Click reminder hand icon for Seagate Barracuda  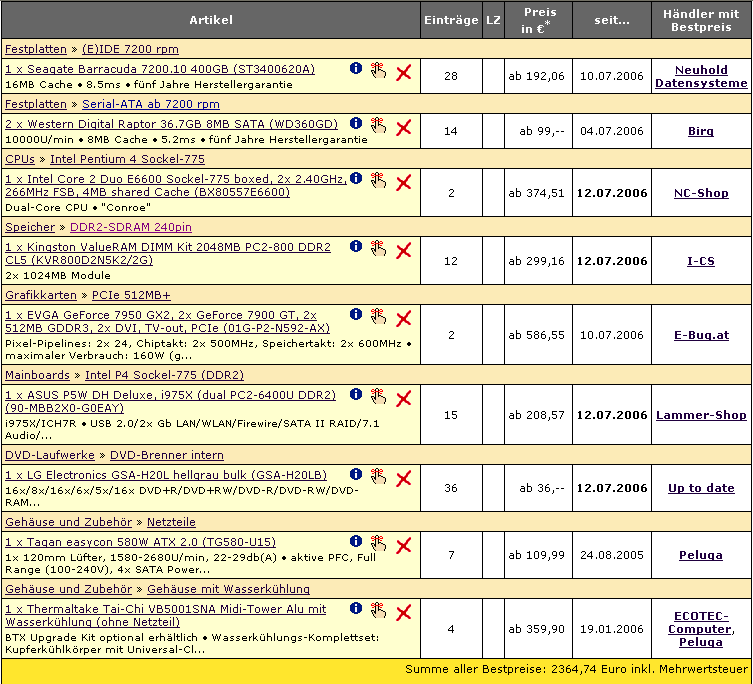click(x=378, y=70)
